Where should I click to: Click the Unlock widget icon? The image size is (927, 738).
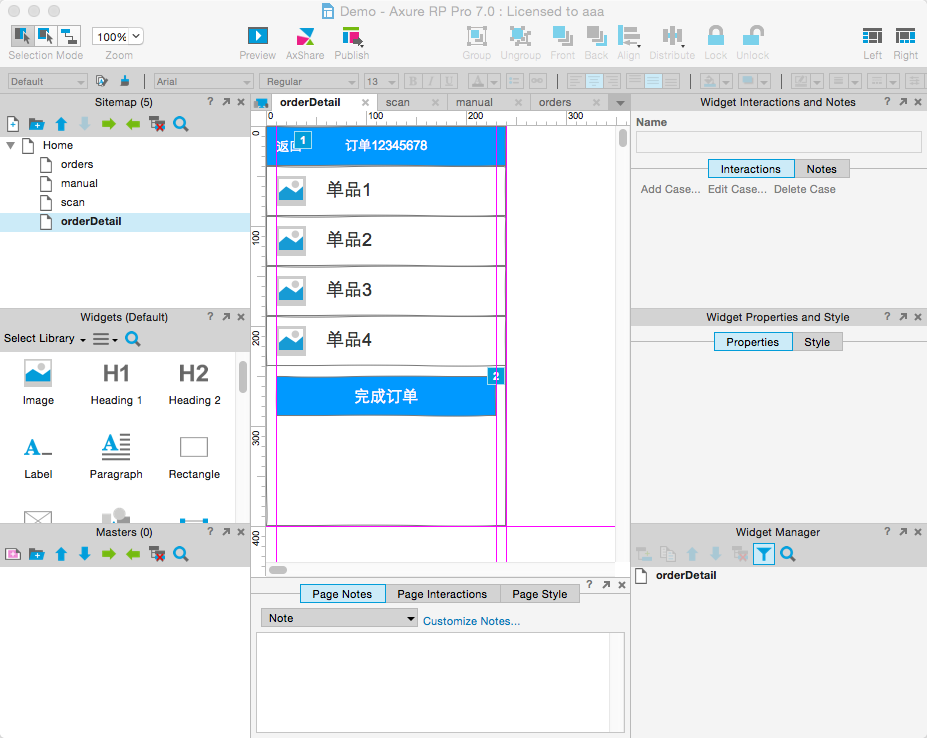coord(753,36)
